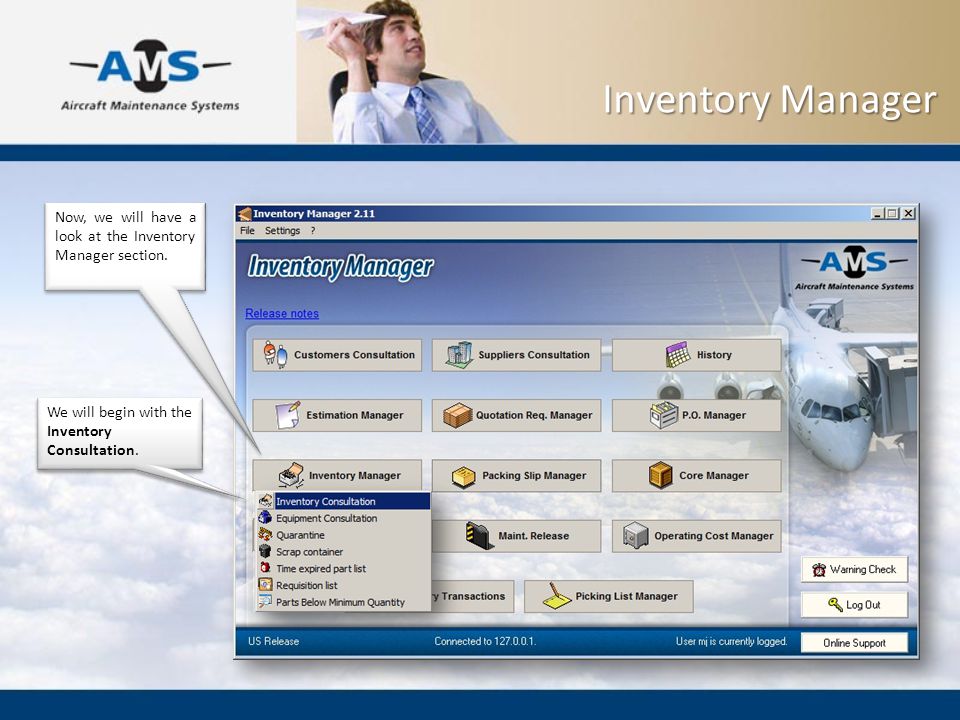Click the clipboard icon on Picking List Manager
This screenshot has height=720, width=960.
pyautogui.click(x=557, y=596)
